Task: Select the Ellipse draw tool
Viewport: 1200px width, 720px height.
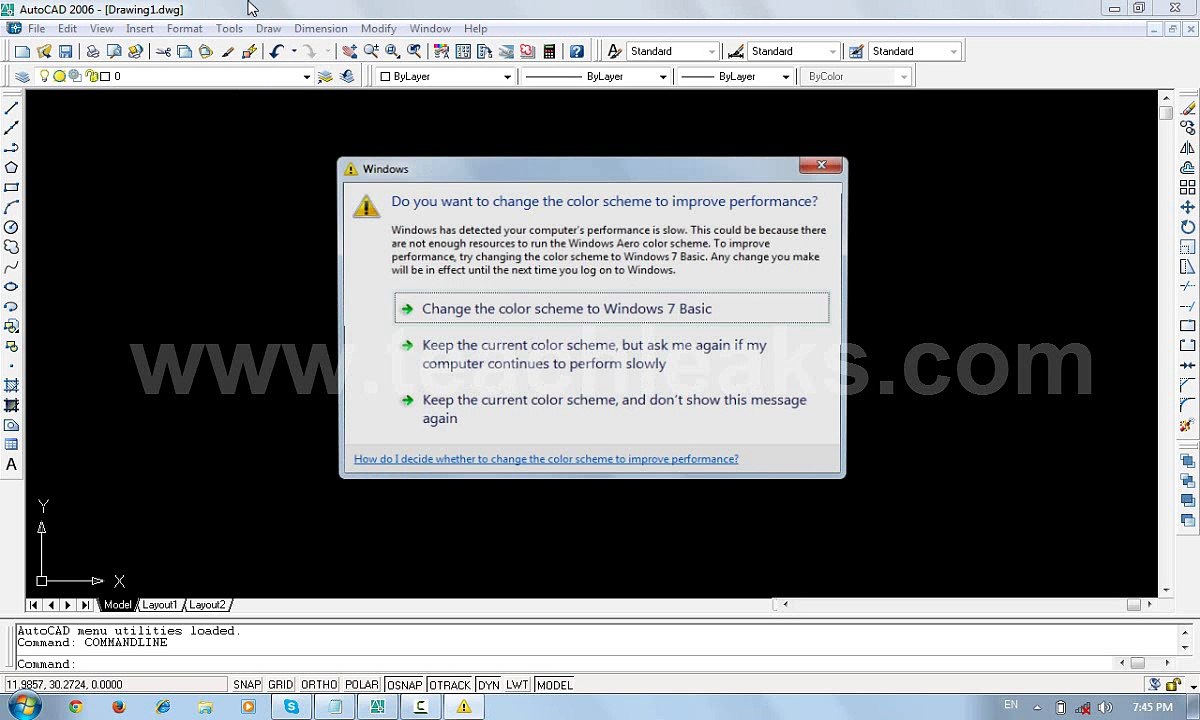Action: click(x=11, y=286)
